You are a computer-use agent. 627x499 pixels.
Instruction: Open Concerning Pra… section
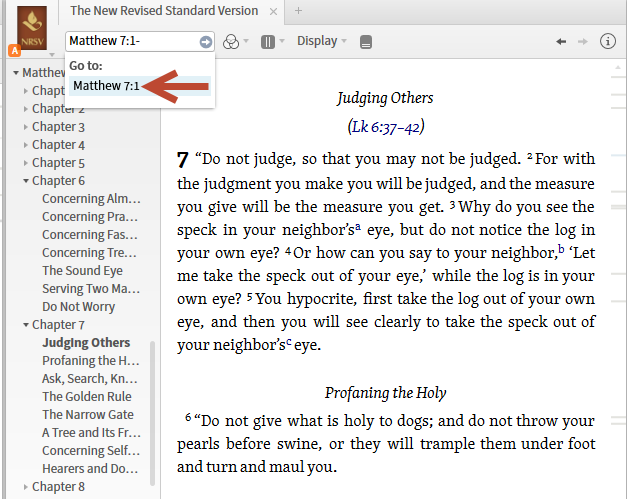click(90, 217)
